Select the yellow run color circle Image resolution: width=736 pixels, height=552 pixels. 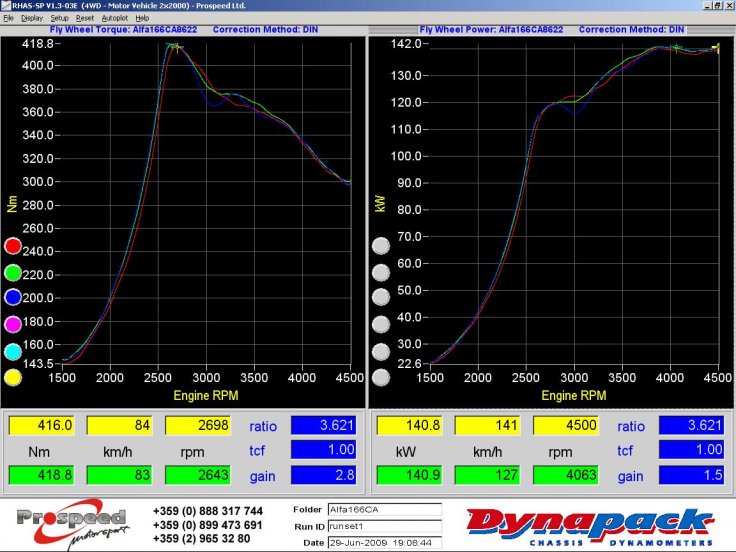click(13, 377)
